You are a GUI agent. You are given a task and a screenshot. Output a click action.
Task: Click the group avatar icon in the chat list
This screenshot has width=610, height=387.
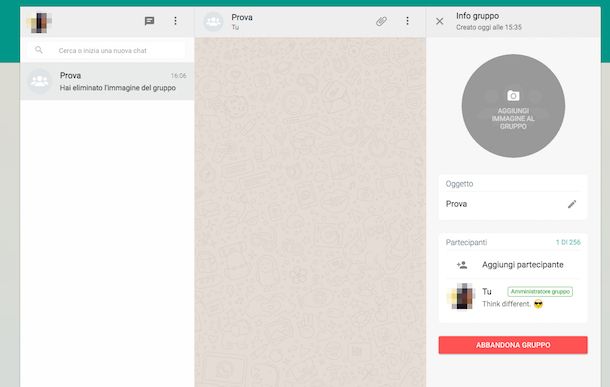click(39, 81)
